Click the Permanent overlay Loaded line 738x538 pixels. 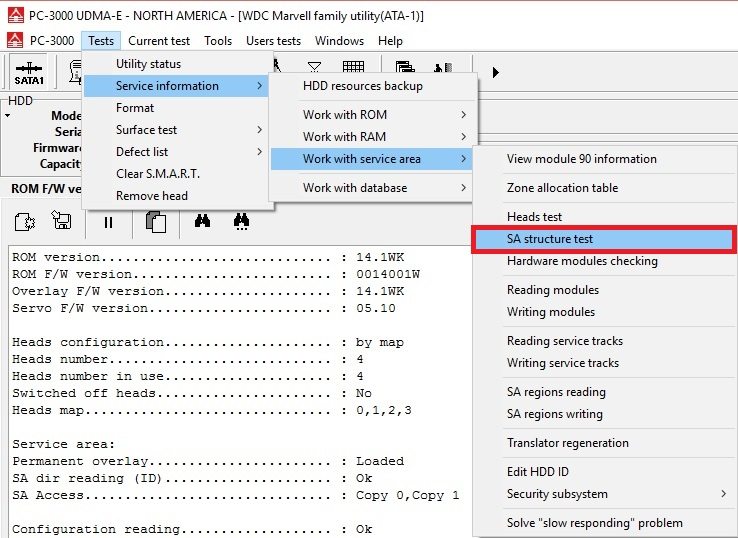tap(208, 461)
